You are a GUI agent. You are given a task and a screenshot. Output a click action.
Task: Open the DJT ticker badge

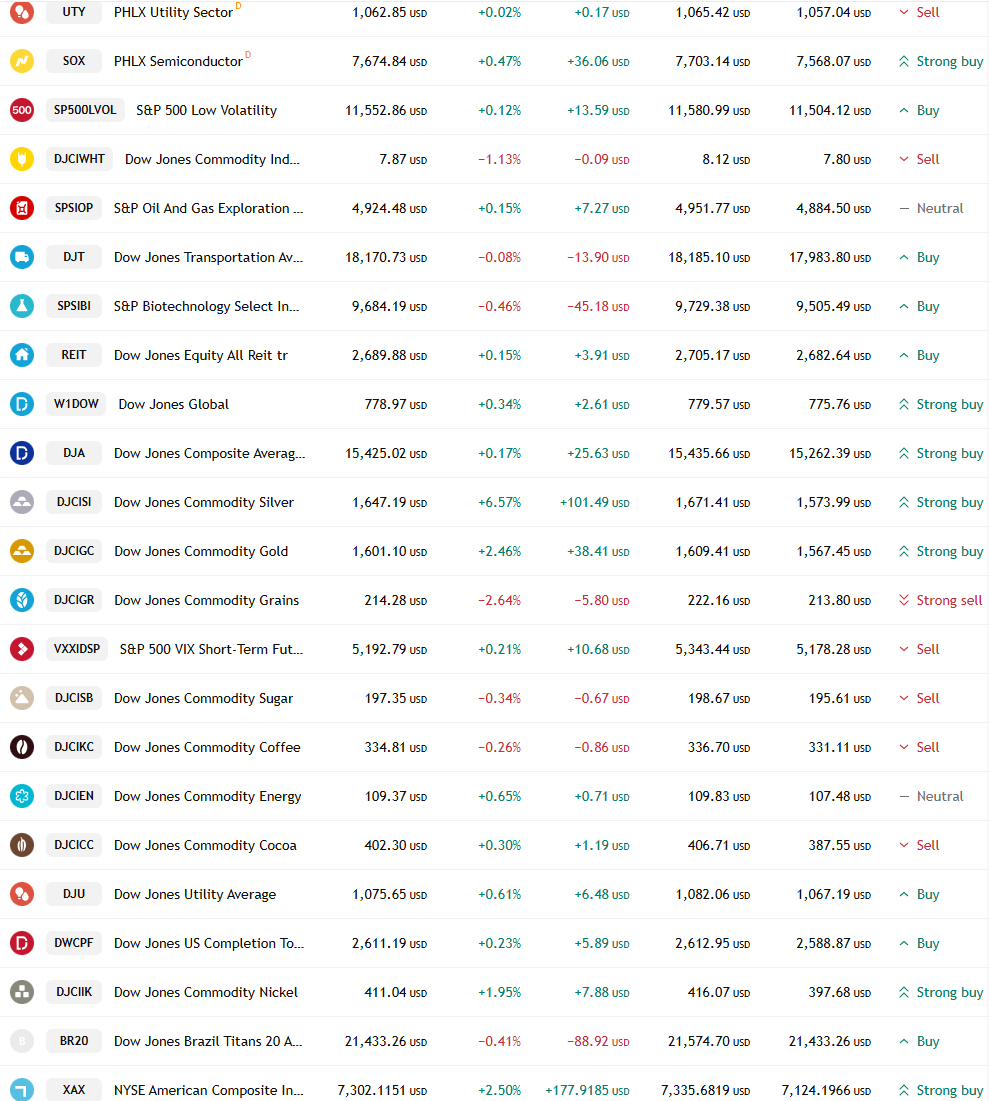[x=74, y=257]
